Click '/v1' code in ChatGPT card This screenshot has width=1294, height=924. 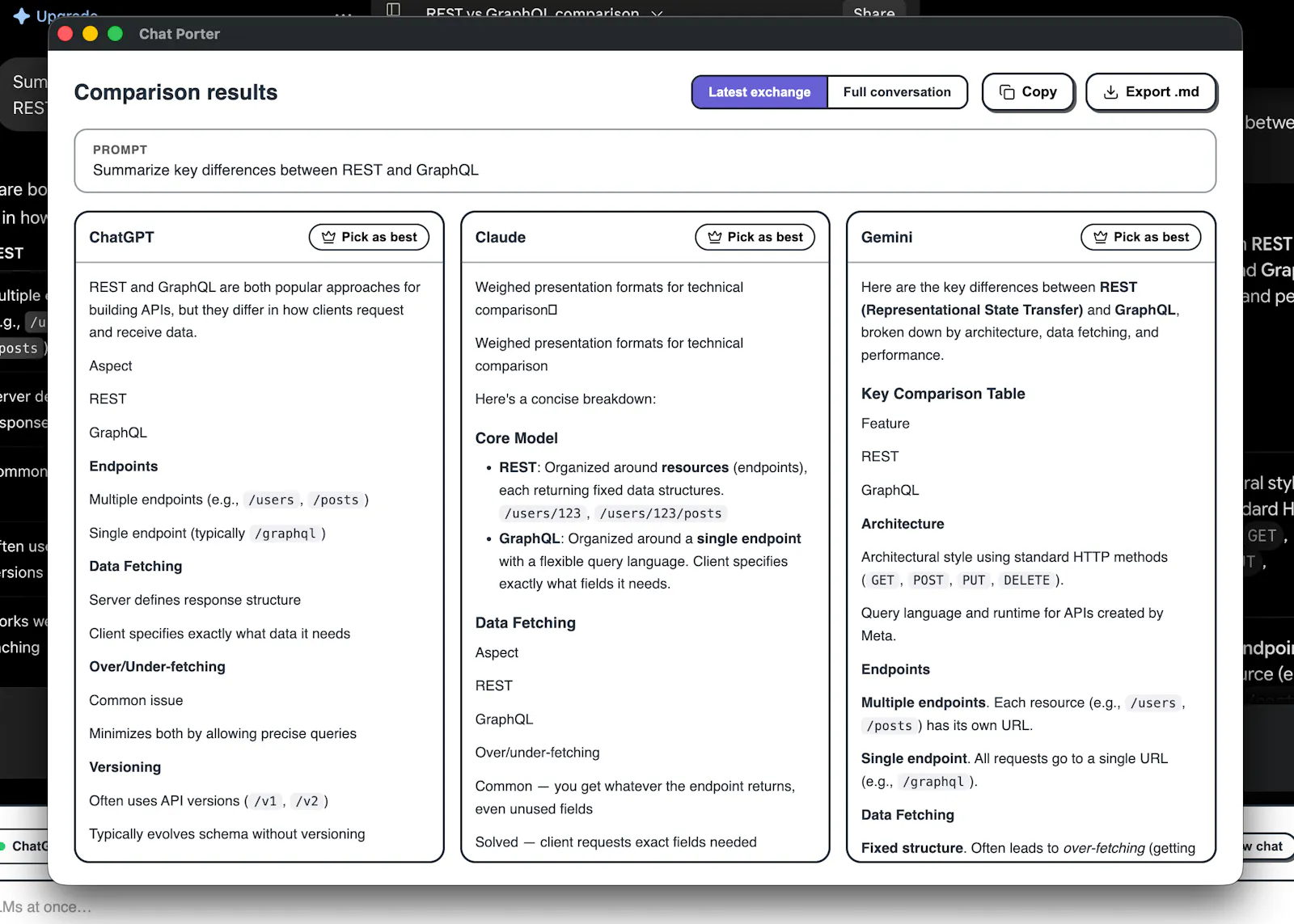click(x=265, y=801)
